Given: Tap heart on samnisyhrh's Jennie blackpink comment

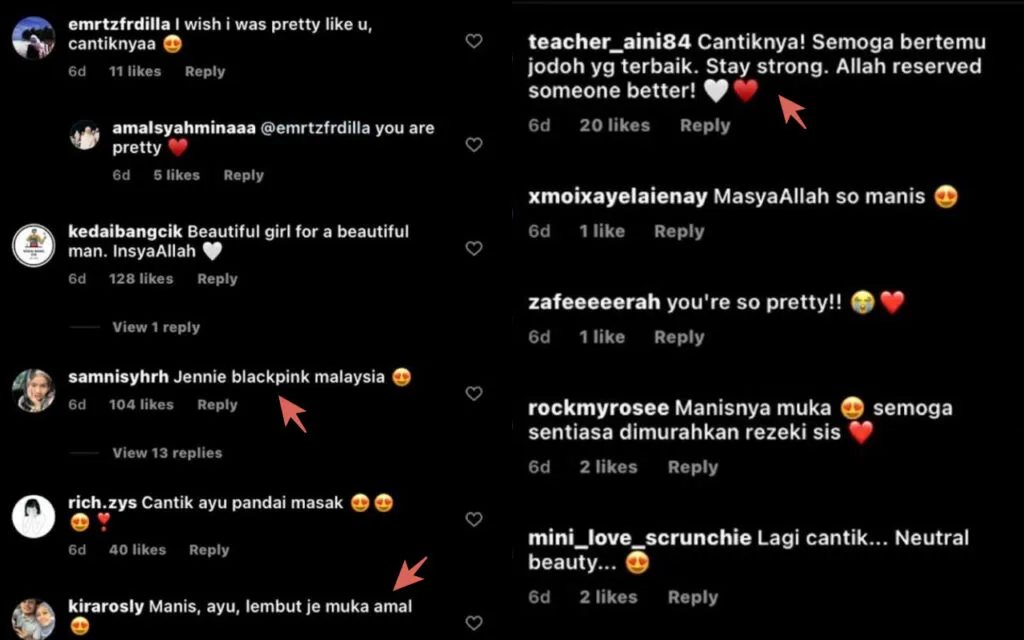Looking at the screenshot, I should (x=474, y=394).
